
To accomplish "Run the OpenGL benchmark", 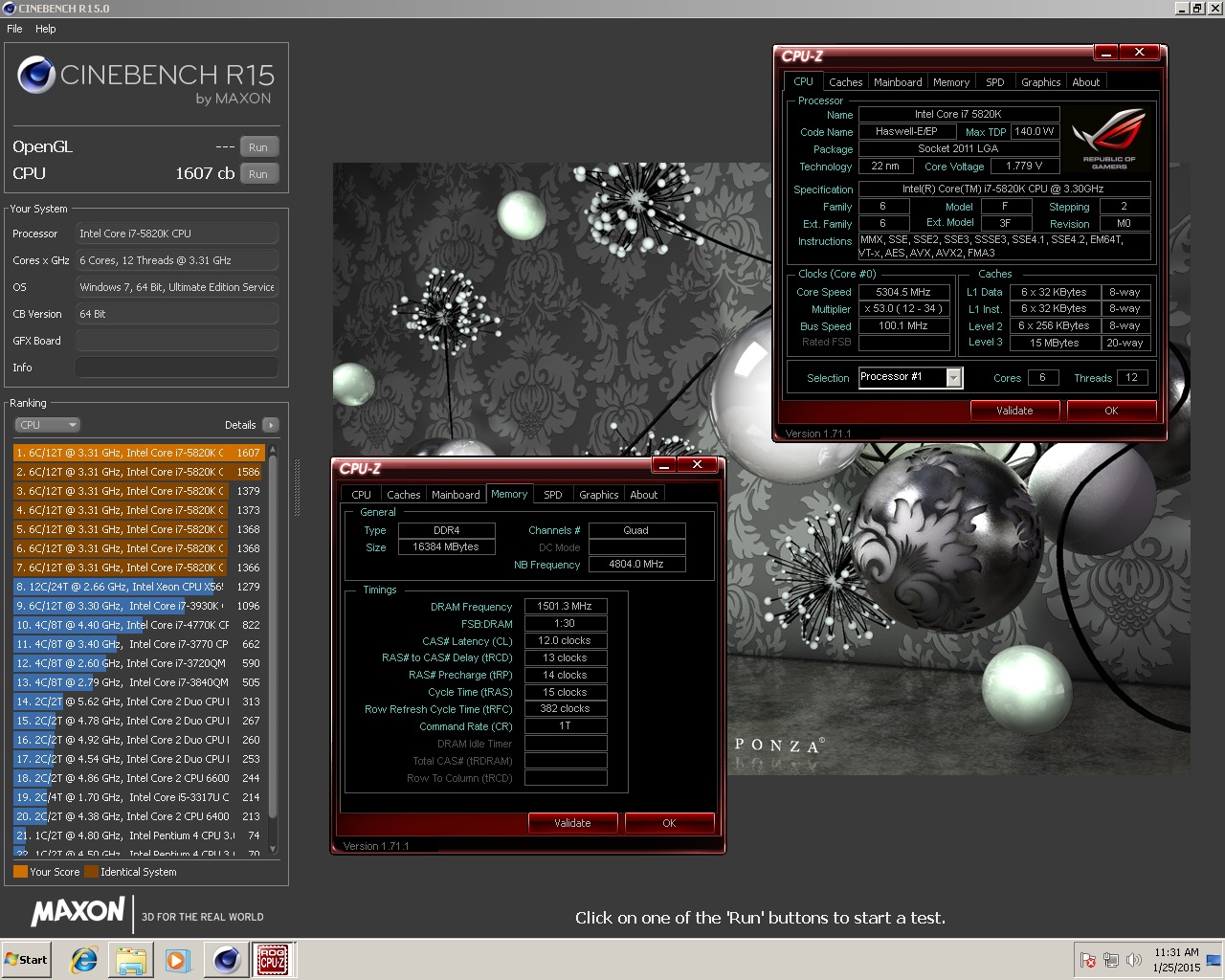I will tap(258, 147).
